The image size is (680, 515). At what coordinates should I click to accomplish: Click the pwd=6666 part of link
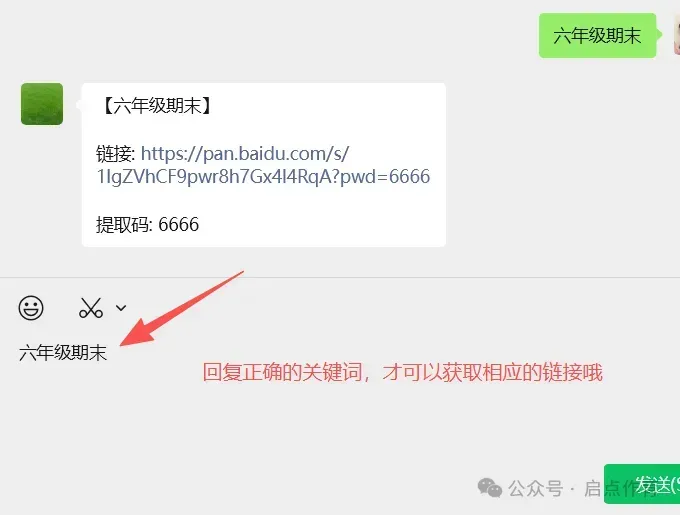385,176
